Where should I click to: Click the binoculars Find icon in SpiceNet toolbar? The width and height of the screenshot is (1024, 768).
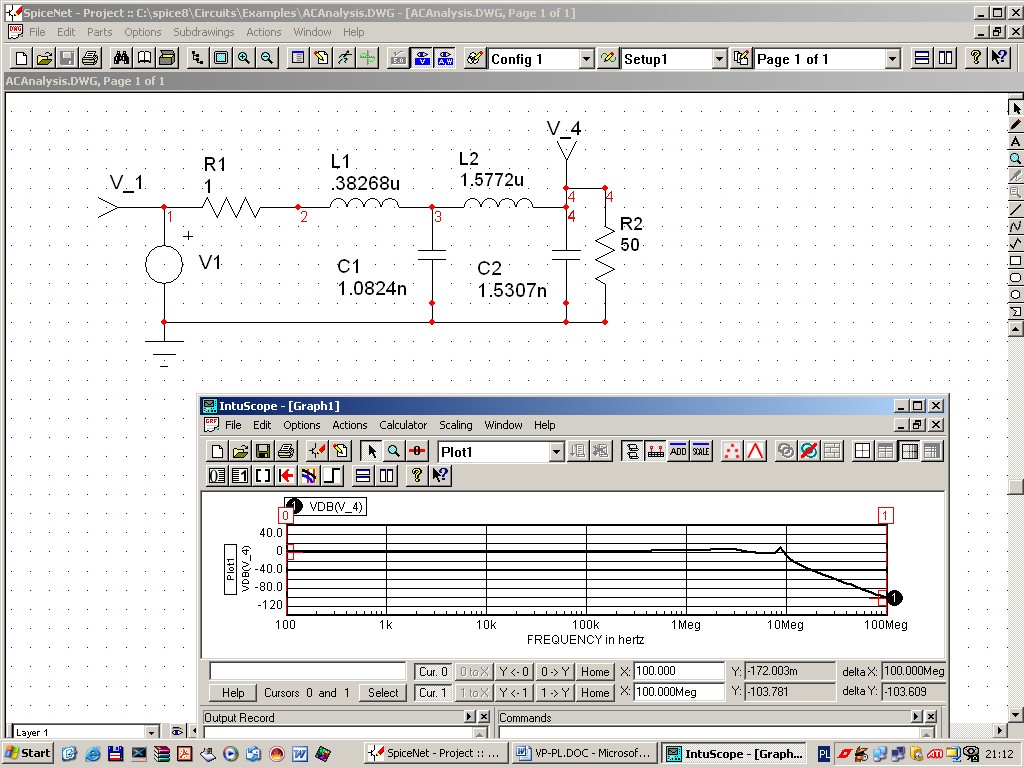click(x=122, y=58)
